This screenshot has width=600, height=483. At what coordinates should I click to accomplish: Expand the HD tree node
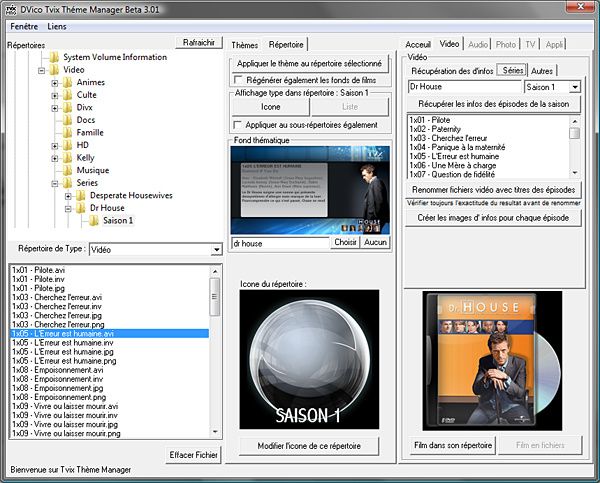[55, 146]
